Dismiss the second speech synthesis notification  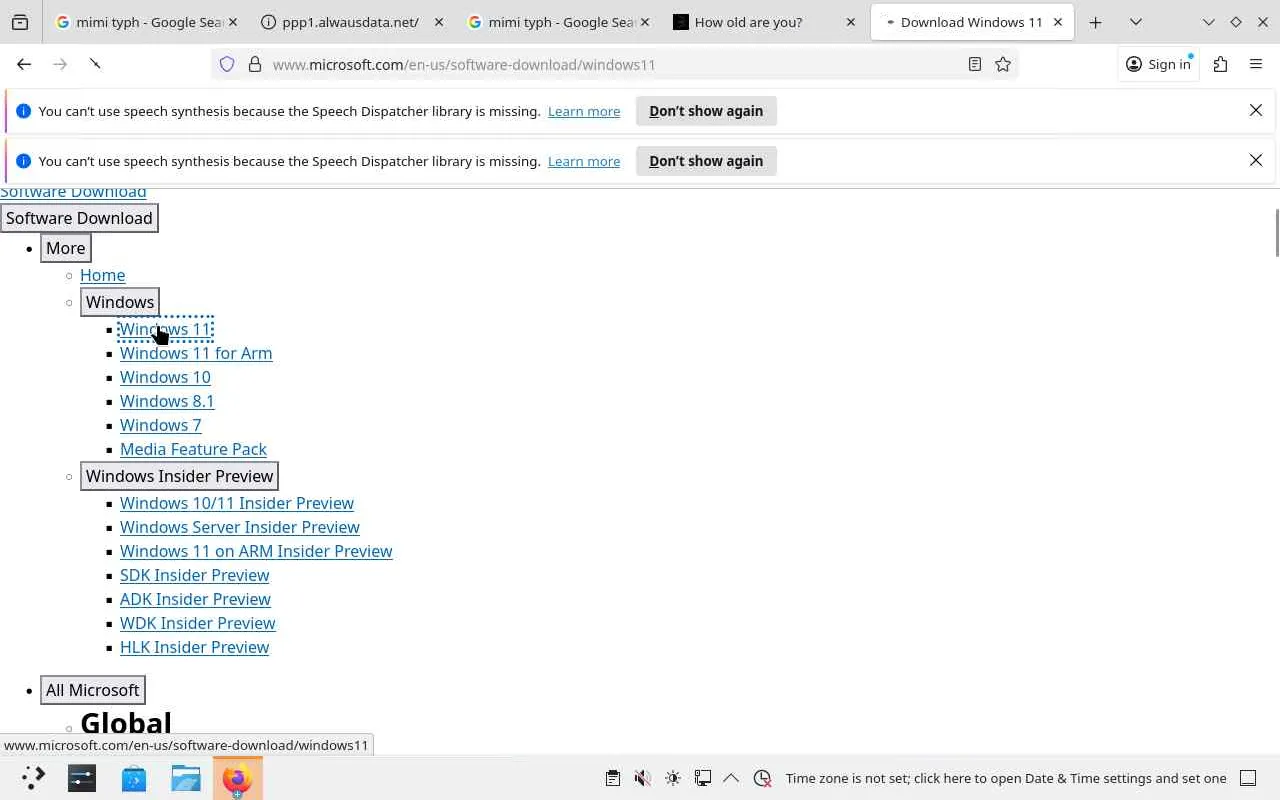(1256, 160)
